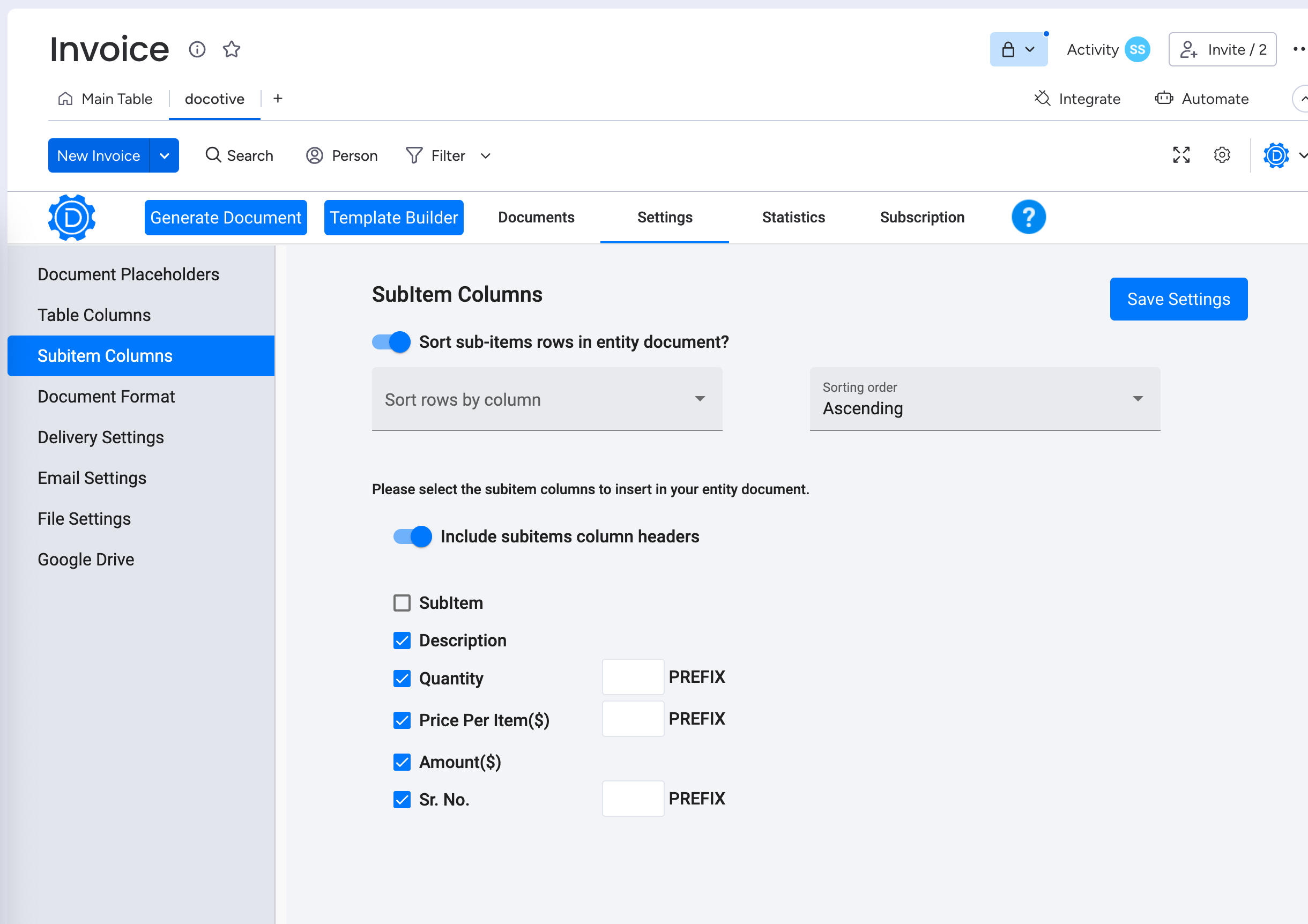This screenshot has width=1308, height=924.
Task: Open Email Settings section
Action: [x=142, y=478]
